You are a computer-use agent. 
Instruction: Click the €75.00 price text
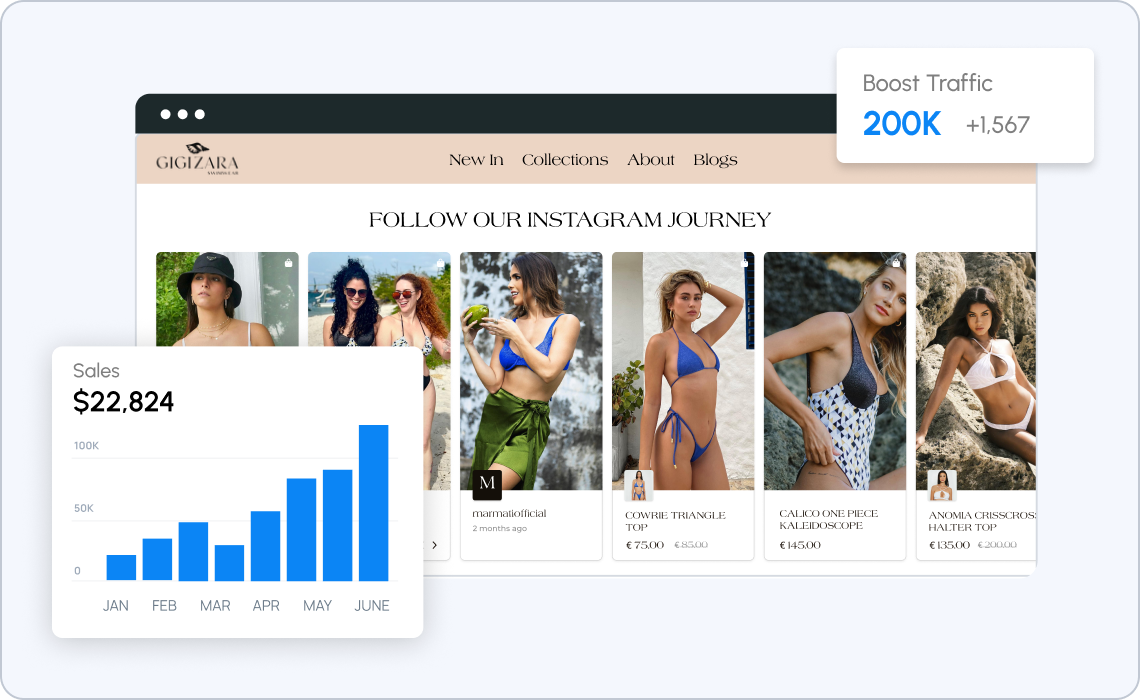click(x=645, y=545)
